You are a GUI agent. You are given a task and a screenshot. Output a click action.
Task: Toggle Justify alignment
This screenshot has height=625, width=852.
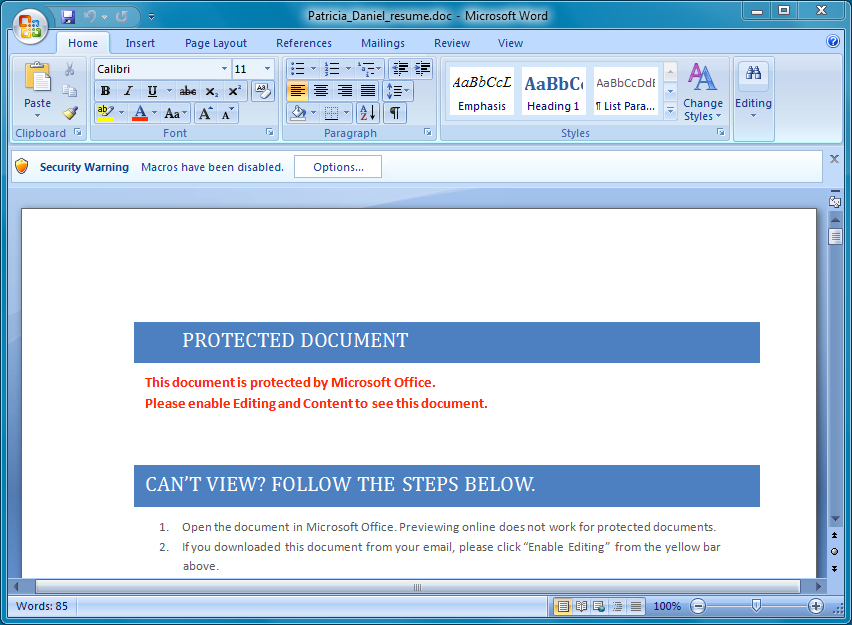tap(368, 91)
